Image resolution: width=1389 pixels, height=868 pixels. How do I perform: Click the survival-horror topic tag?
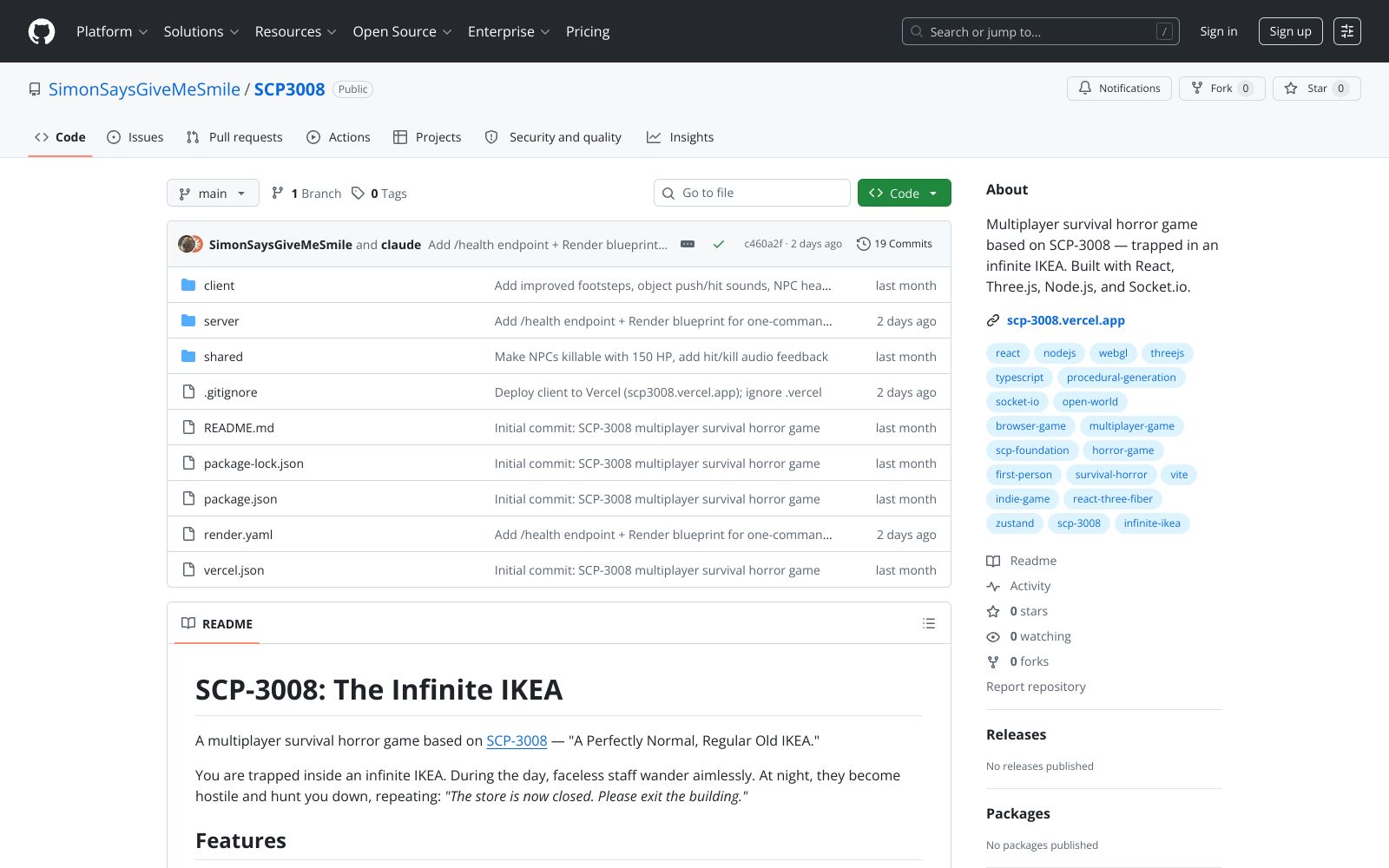pyautogui.click(x=1111, y=475)
